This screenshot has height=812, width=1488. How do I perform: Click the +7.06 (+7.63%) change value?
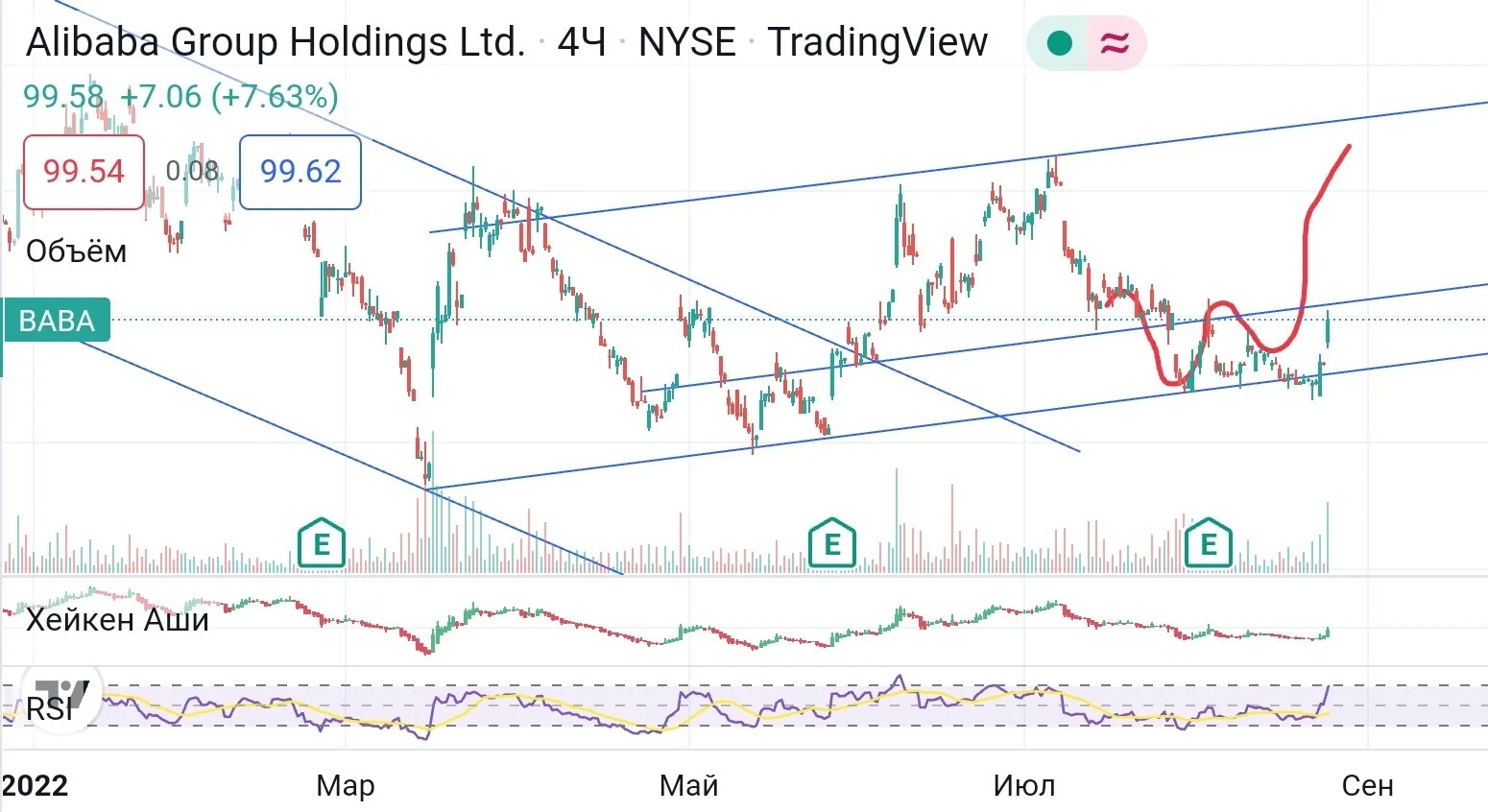(x=229, y=97)
